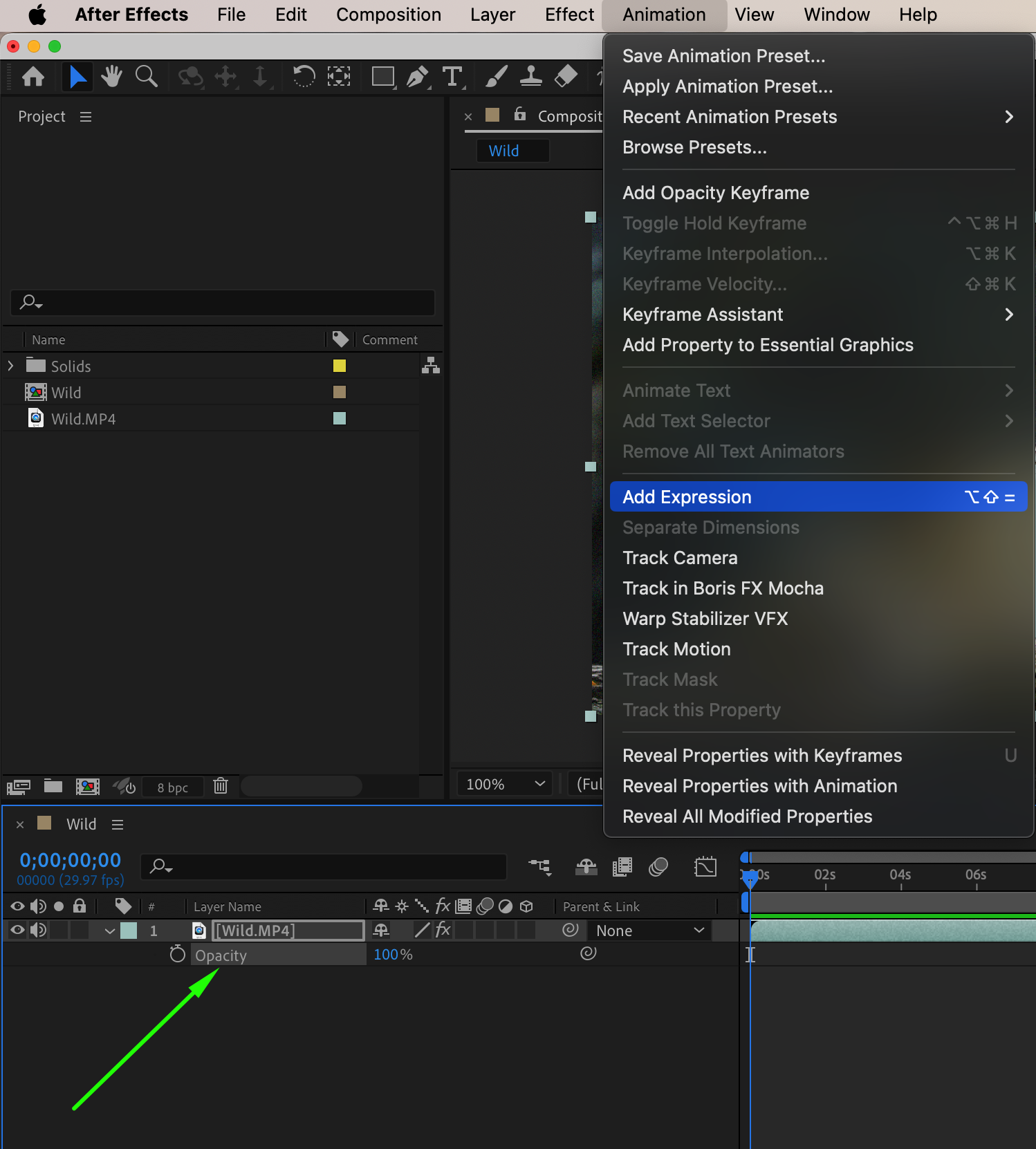Select the Zoom magnifier tool
This screenshot has height=1149, width=1036.
point(146,76)
